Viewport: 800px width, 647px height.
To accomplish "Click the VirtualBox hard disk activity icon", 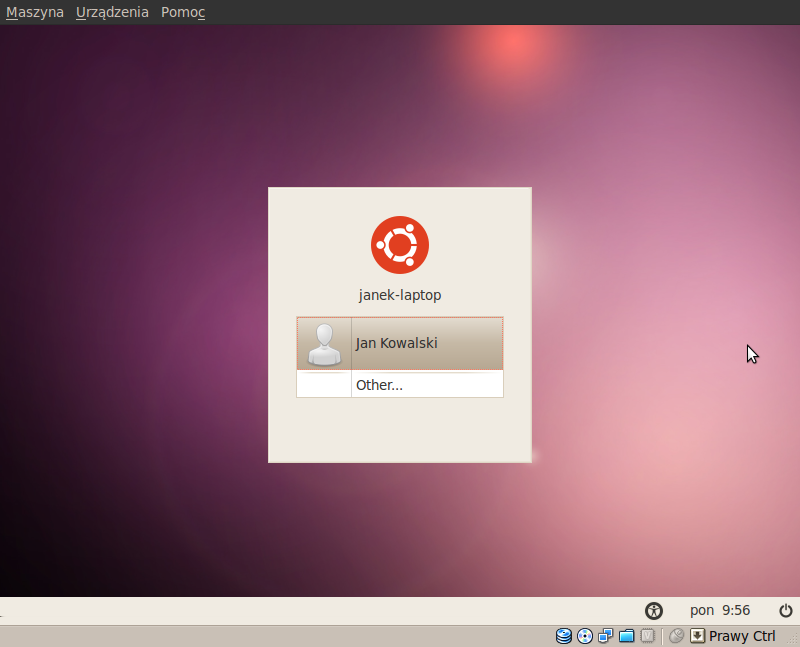I will pos(564,636).
